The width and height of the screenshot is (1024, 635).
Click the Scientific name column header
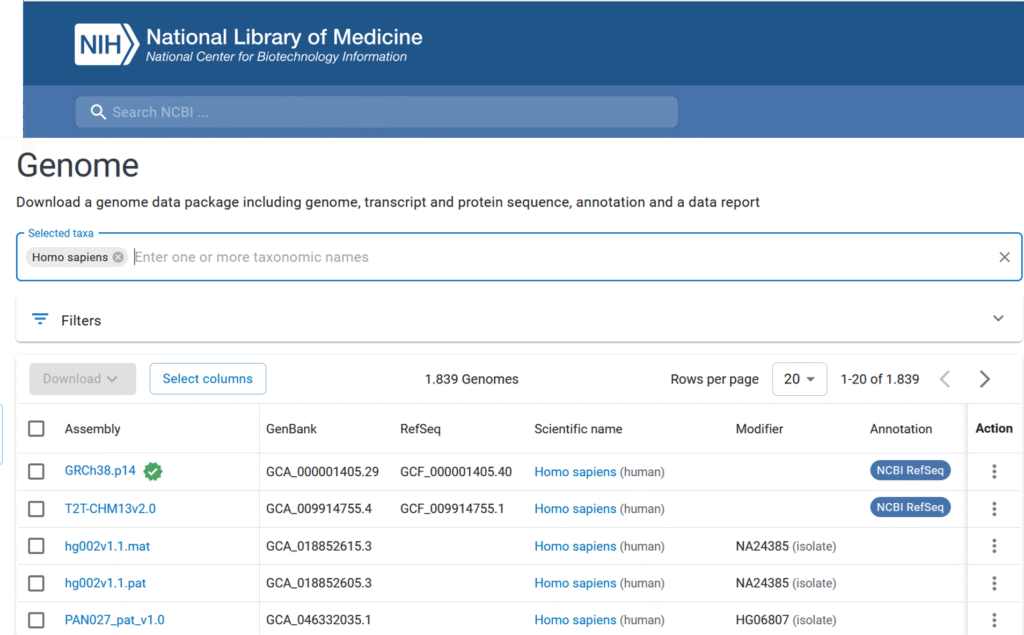click(578, 429)
